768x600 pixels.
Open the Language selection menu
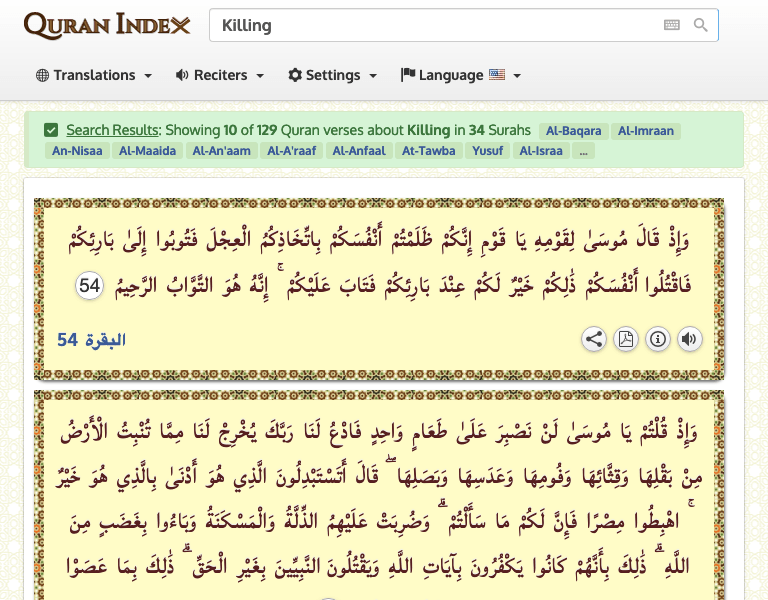click(456, 75)
